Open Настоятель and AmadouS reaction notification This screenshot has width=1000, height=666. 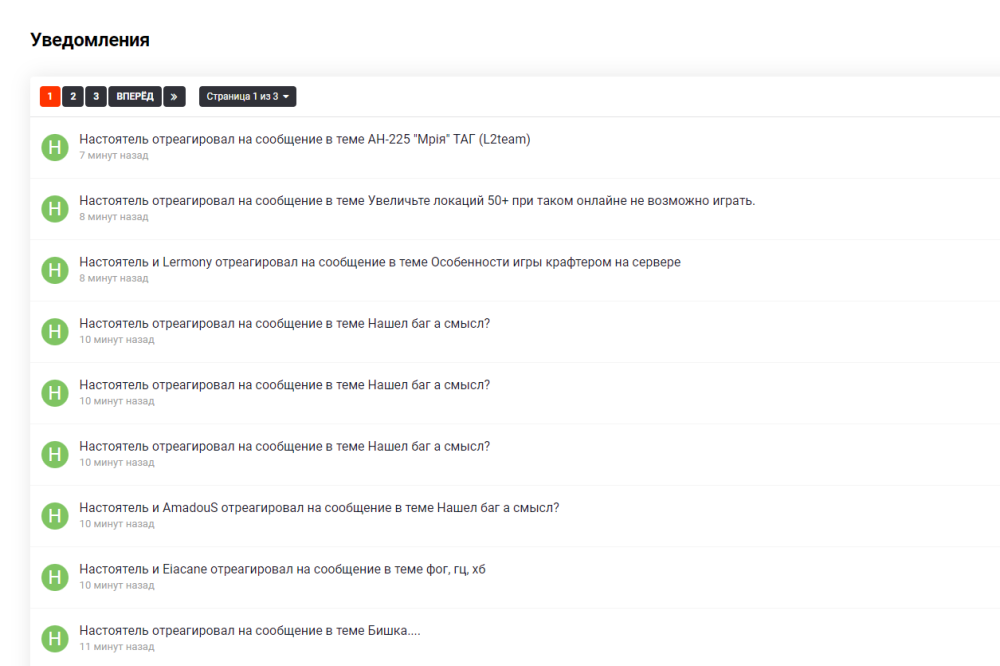pos(319,507)
